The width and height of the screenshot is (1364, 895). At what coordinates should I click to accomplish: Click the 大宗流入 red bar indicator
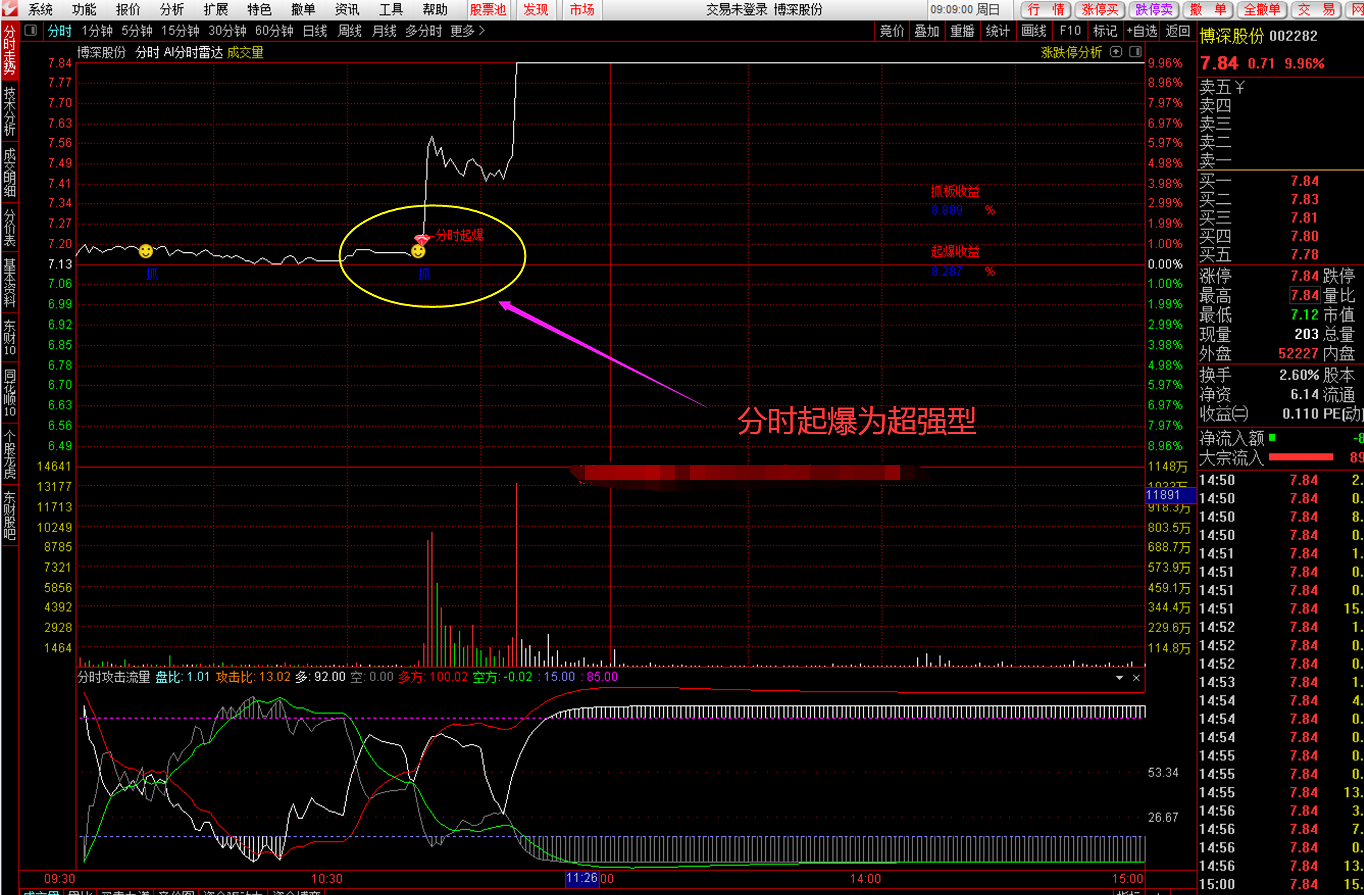coord(1300,458)
